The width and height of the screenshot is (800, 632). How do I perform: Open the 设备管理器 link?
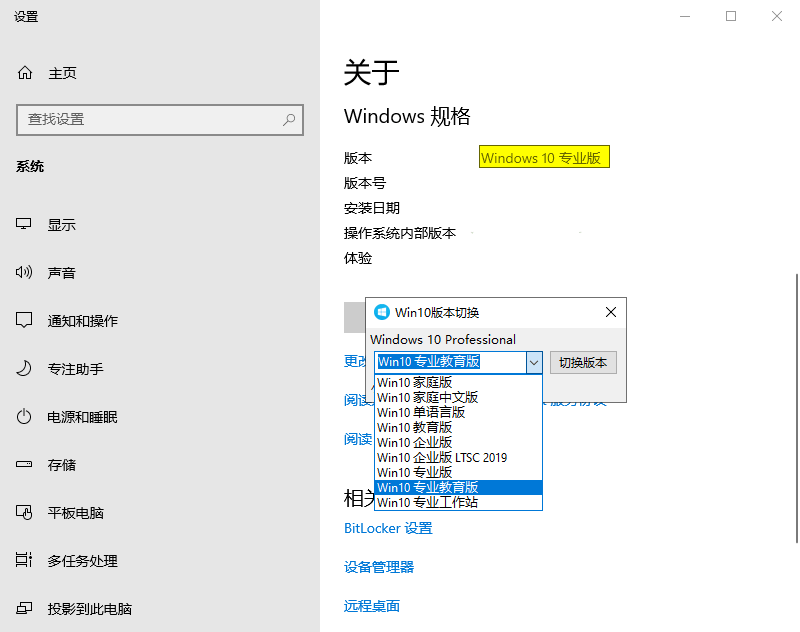click(379, 567)
